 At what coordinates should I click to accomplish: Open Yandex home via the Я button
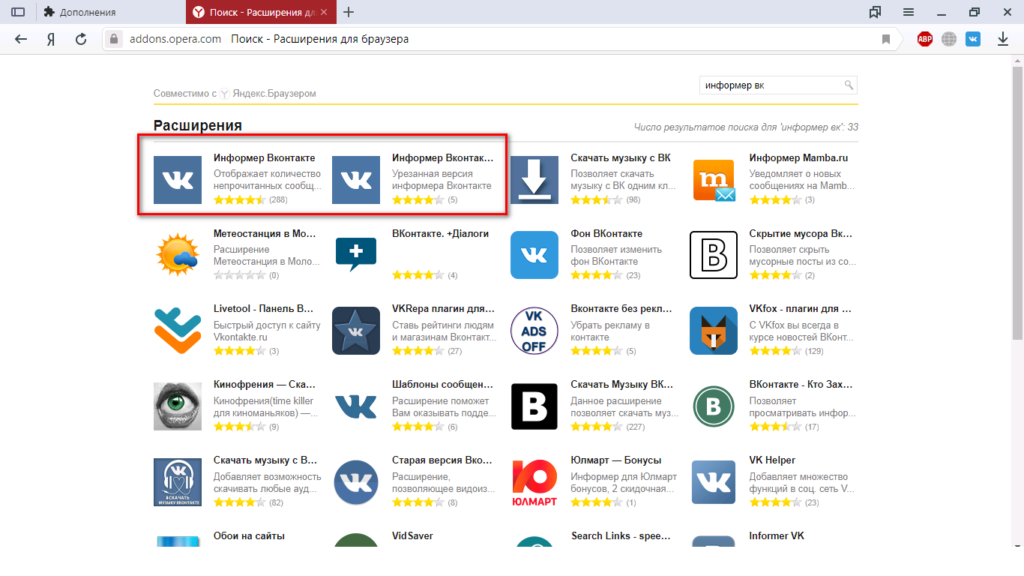click(51, 39)
